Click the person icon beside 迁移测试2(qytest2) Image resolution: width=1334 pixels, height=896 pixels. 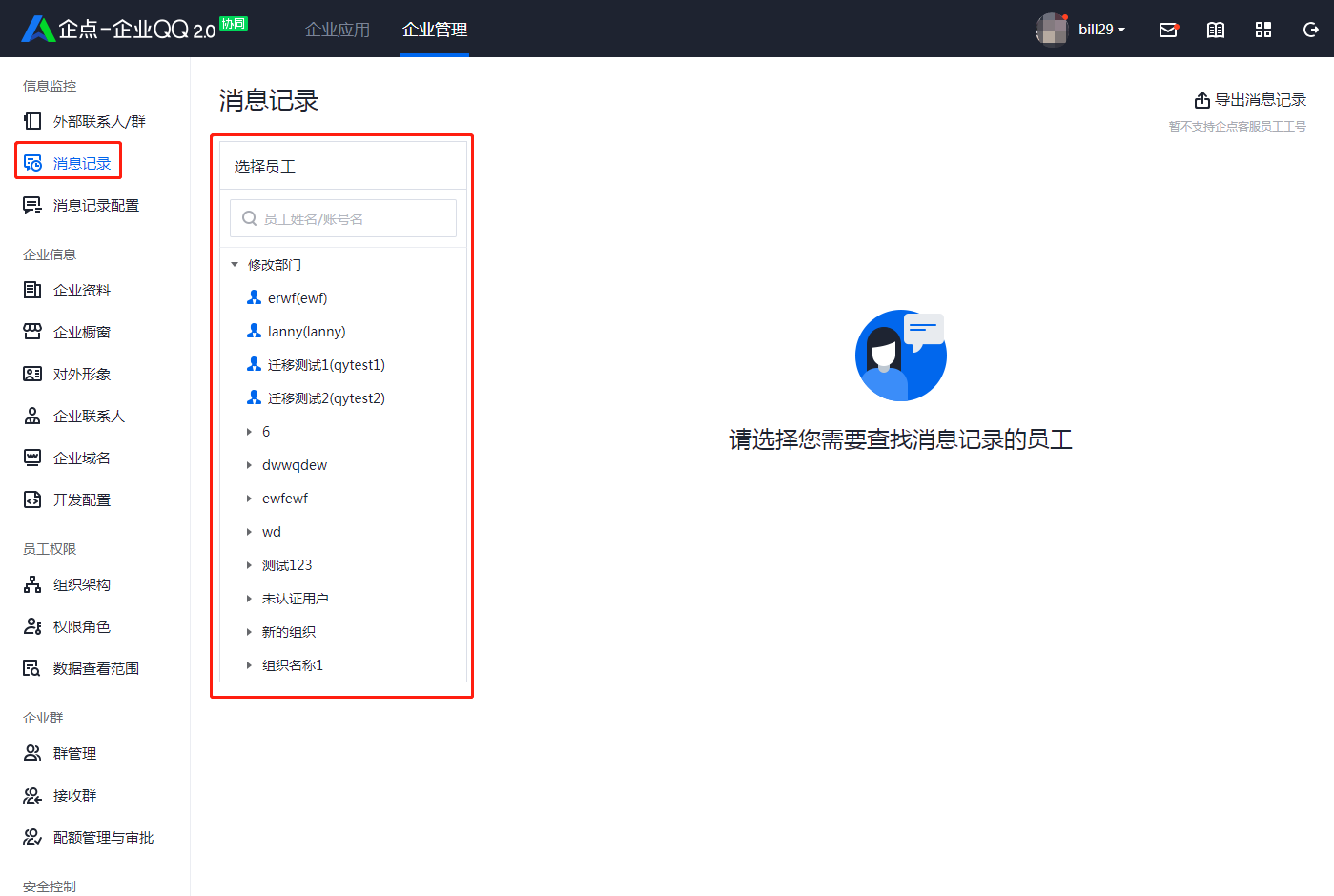(254, 397)
